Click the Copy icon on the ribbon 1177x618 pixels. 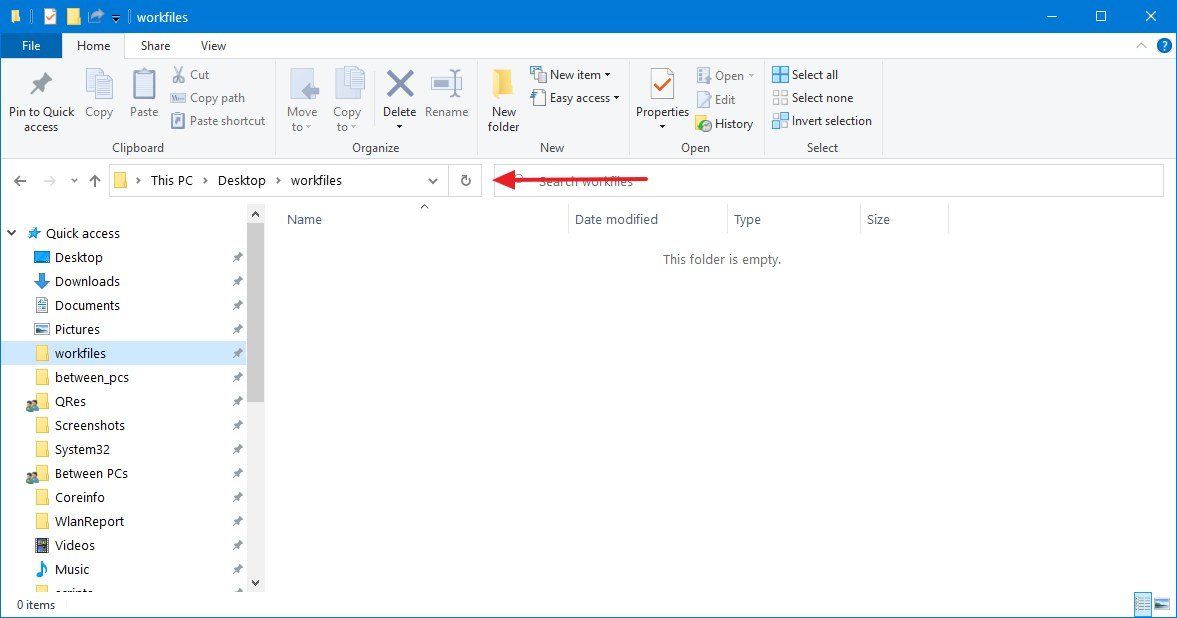98,95
